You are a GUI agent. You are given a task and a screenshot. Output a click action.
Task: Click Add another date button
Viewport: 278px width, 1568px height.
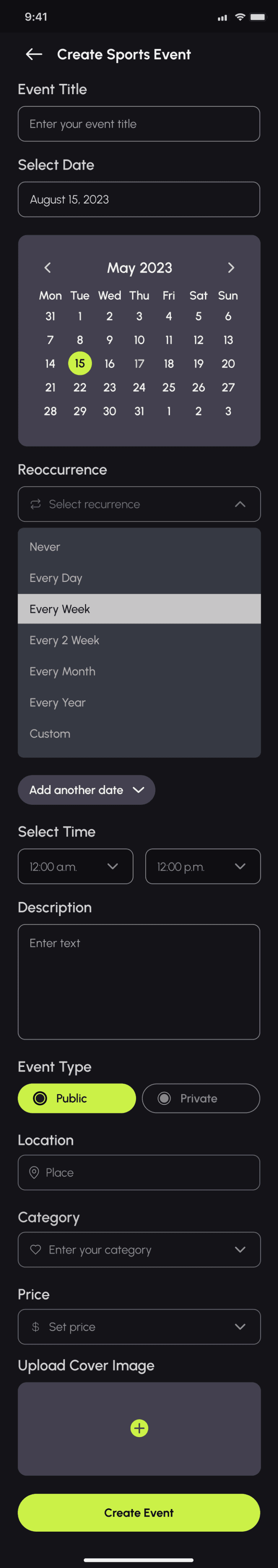86,789
